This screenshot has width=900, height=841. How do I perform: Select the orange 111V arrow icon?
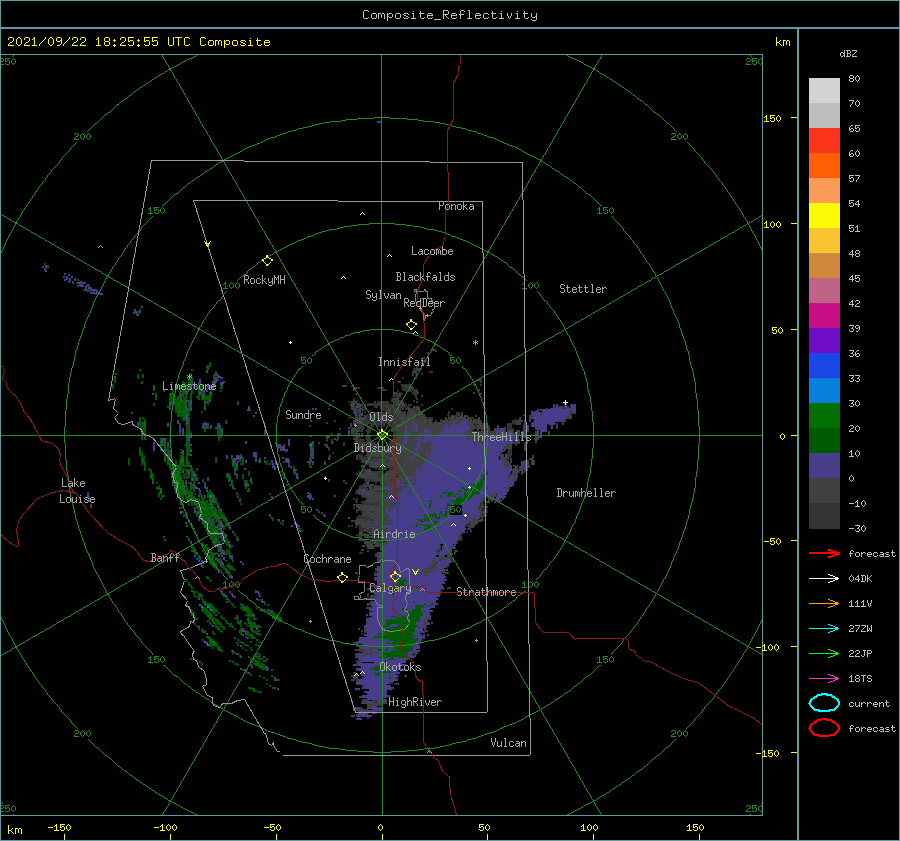pos(824,603)
